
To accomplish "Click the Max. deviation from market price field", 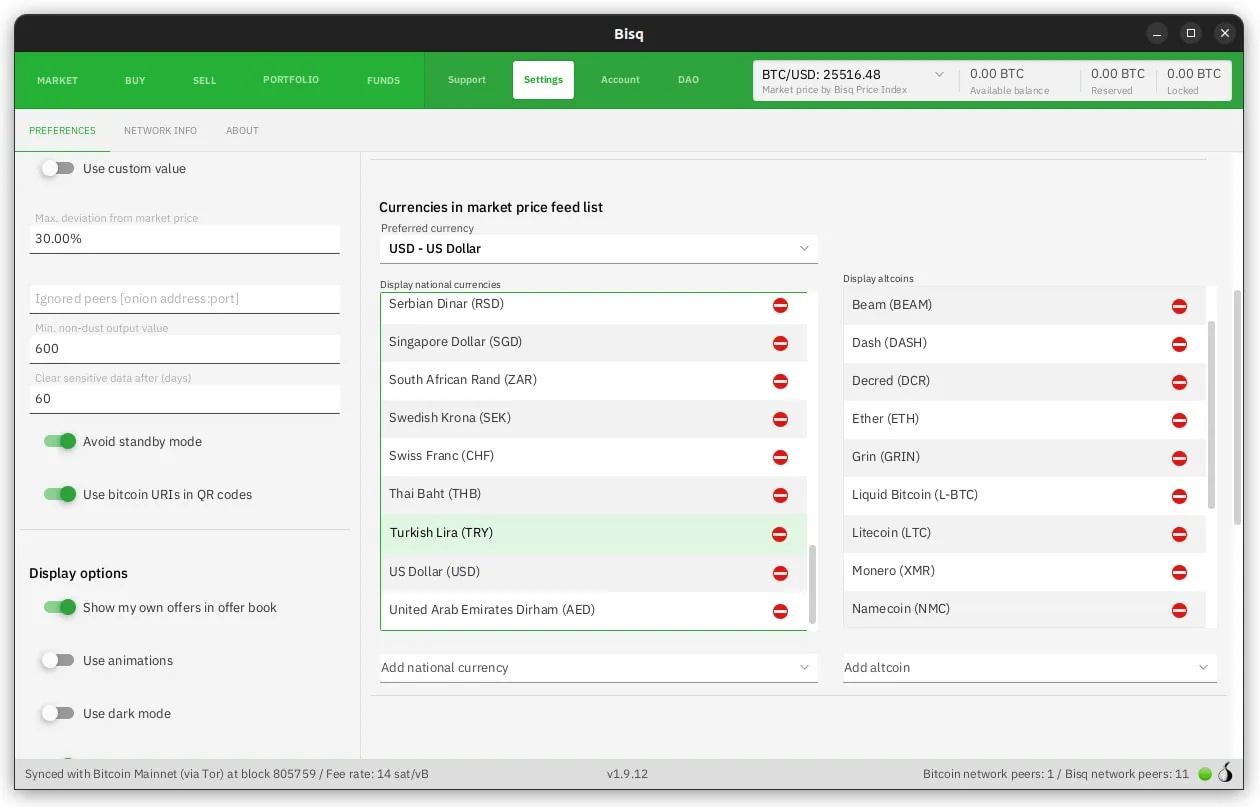I will pyautogui.click(x=185, y=239).
